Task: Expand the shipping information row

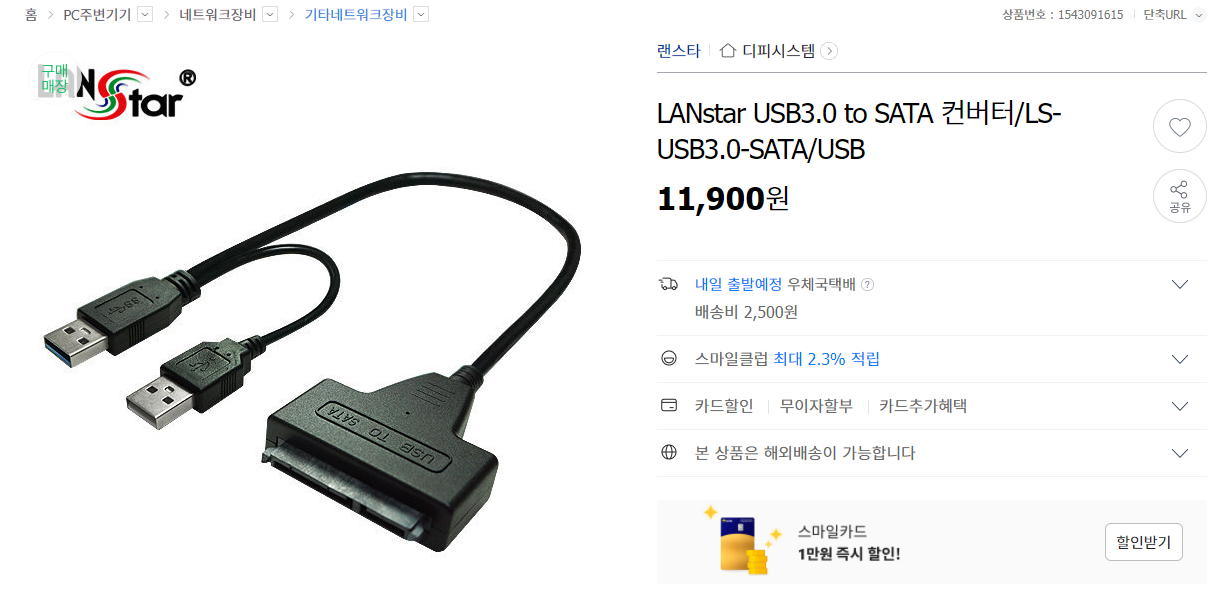Action: [x=1180, y=284]
